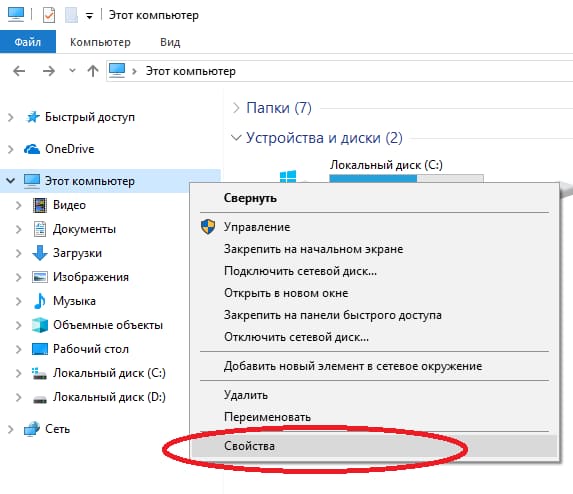
Task: Select the Видео folder icon in tree
Action: click(x=39, y=205)
